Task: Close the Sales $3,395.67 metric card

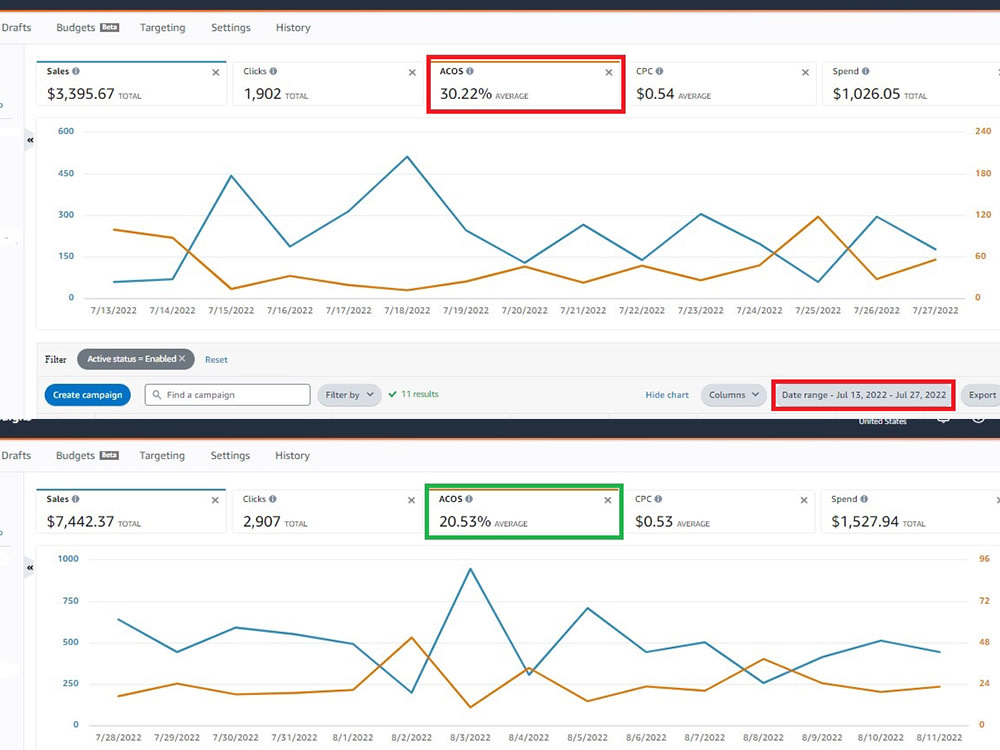Action: click(216, 72)
